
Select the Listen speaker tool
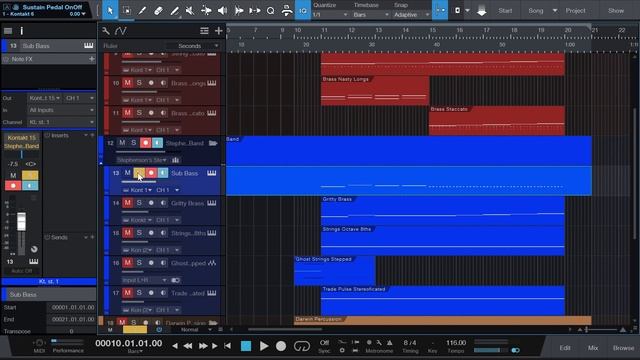point(222,11)
